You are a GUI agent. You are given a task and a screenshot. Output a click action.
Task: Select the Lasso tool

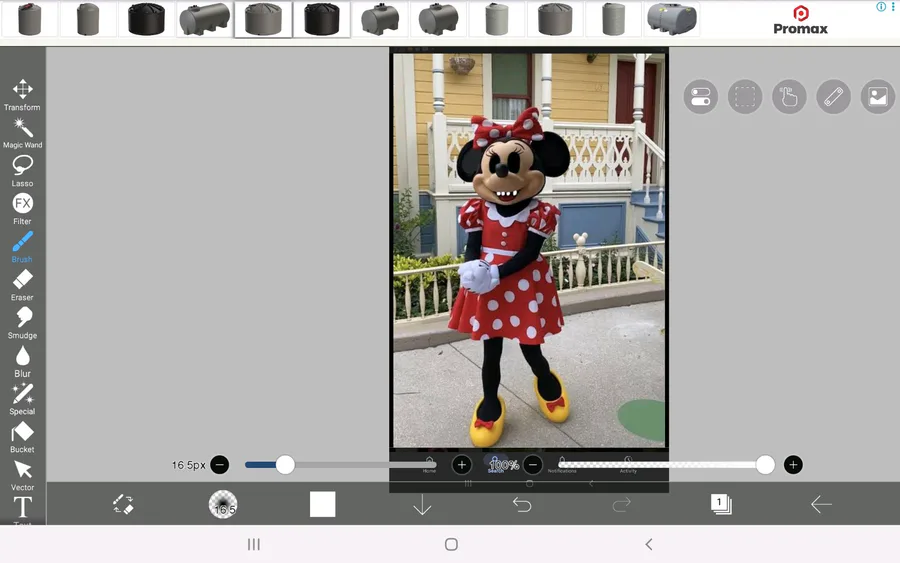coord(22,171)
